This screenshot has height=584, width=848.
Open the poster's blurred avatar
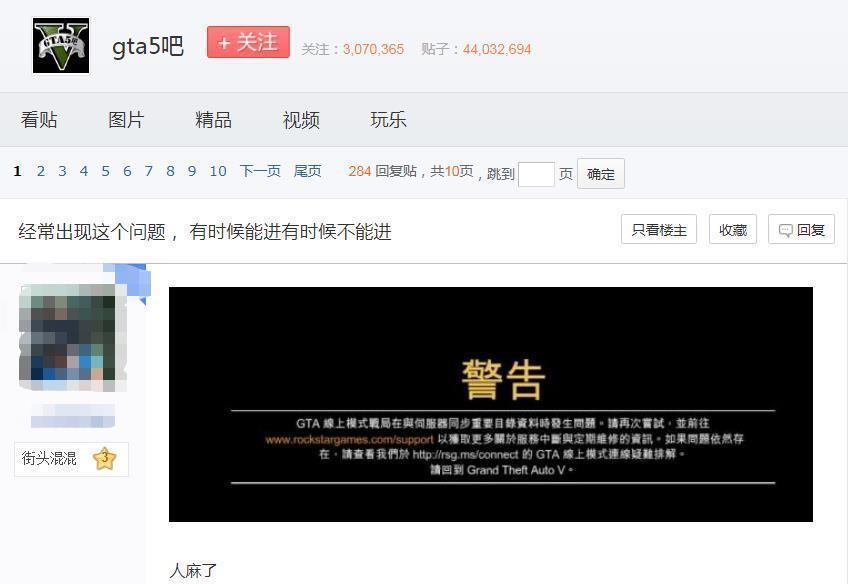72,336
